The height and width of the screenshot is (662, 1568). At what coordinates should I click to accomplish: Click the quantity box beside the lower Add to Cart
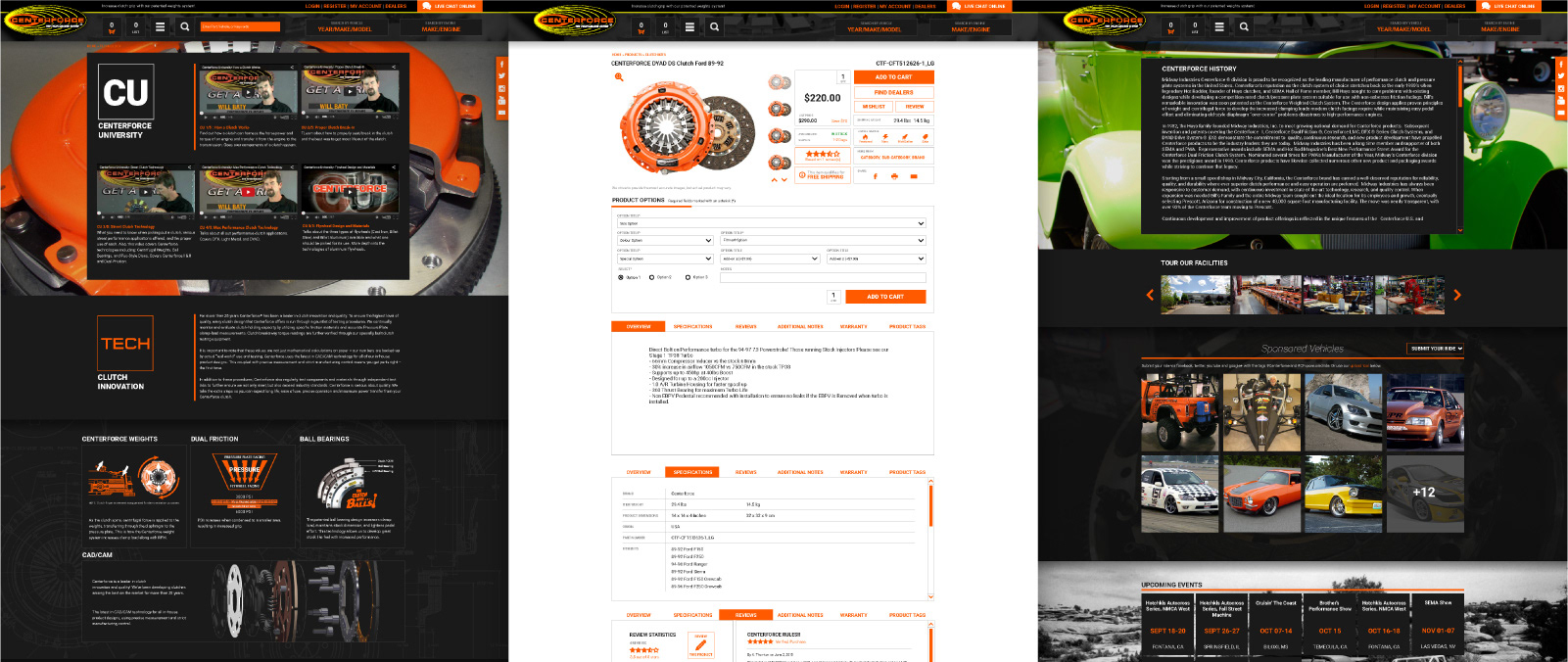click(x=833, y=296)
